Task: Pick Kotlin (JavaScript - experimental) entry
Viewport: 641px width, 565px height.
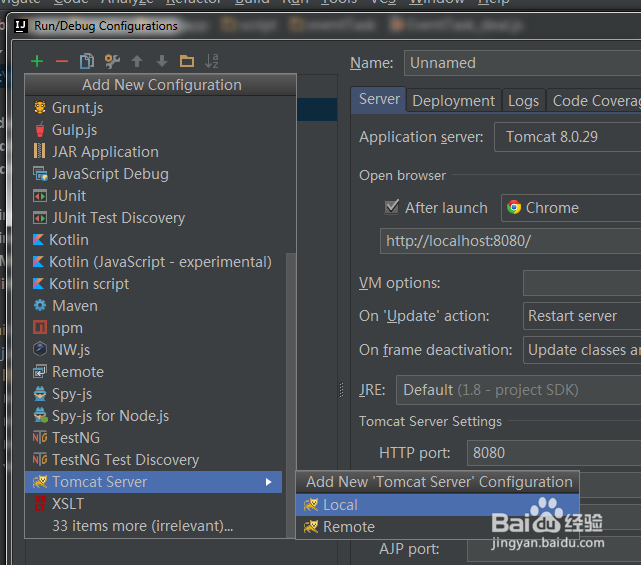Action: click(155, 262)
